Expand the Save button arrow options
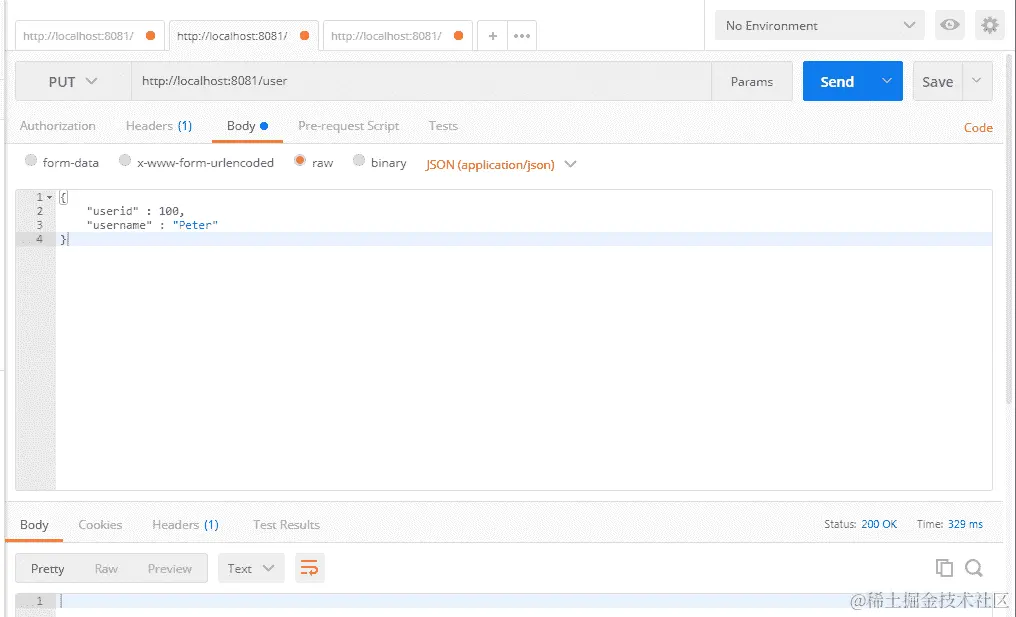 [x=976, y=81]
